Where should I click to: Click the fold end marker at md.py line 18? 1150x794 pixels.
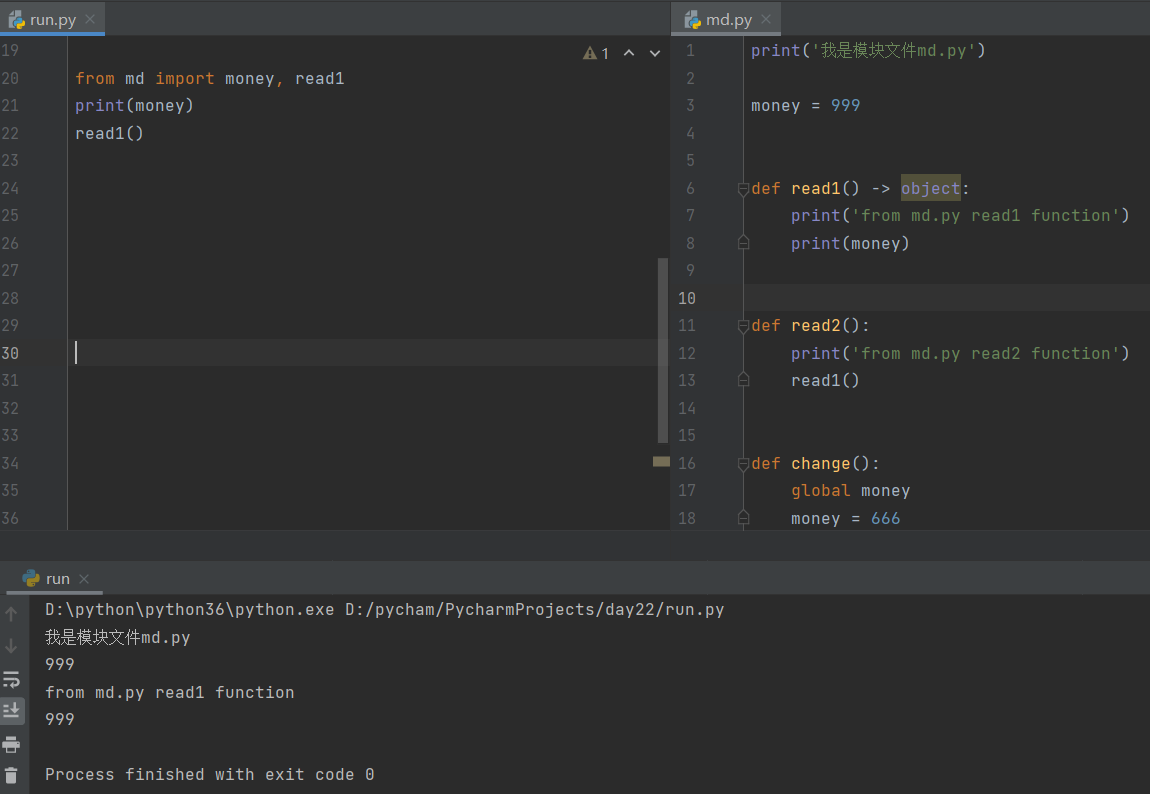(743, 518)
